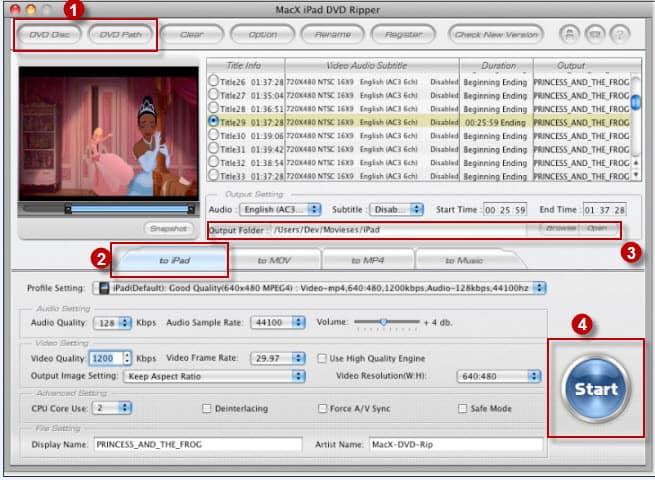
Task: Click the Clear toolbar button
Action: click(x=192, y=34)
